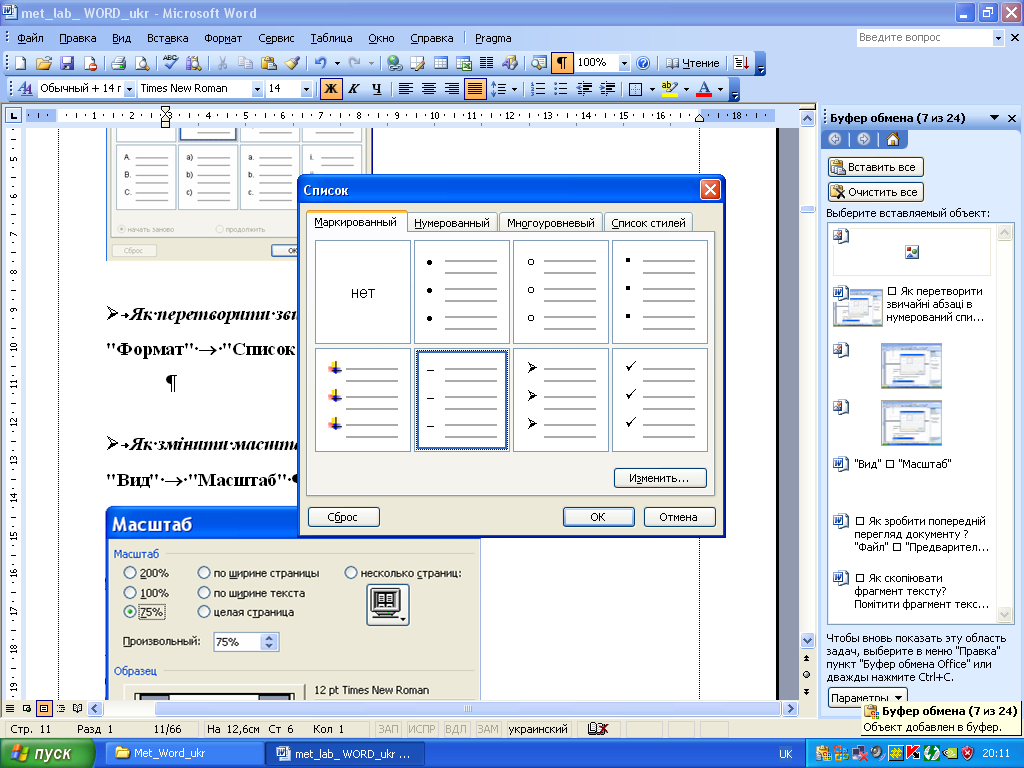Click the Insert Table icon
The height and width of the screenshot is (768, 1024).
coord(441,63)
